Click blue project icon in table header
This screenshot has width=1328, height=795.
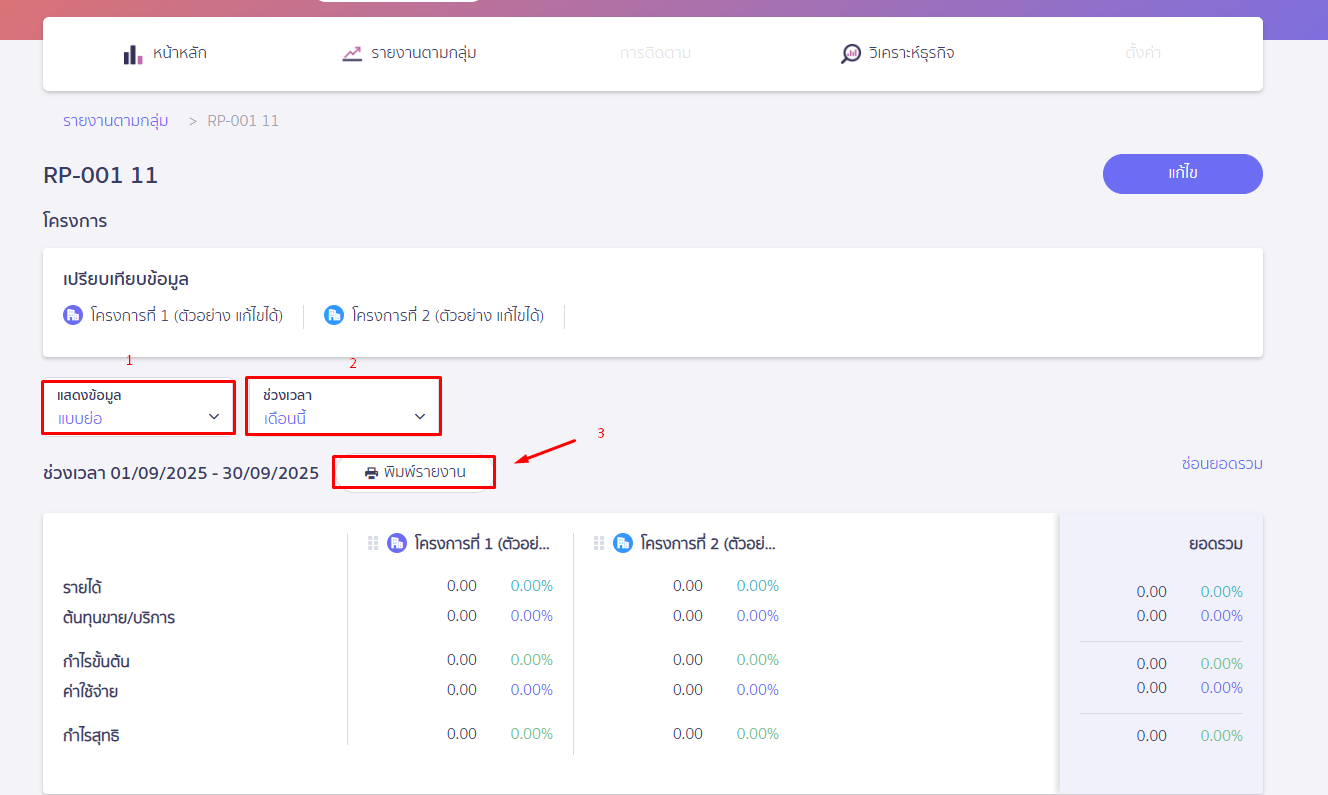623,543
